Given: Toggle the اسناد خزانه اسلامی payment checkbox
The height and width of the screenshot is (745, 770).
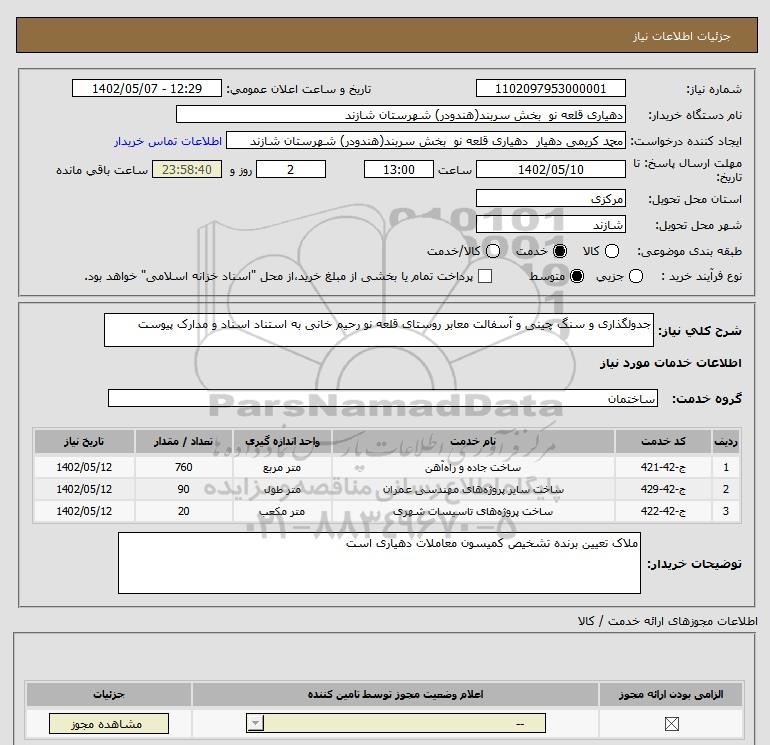Looking at the screenshot, I should pyautogui.click(x=485, y=276).
